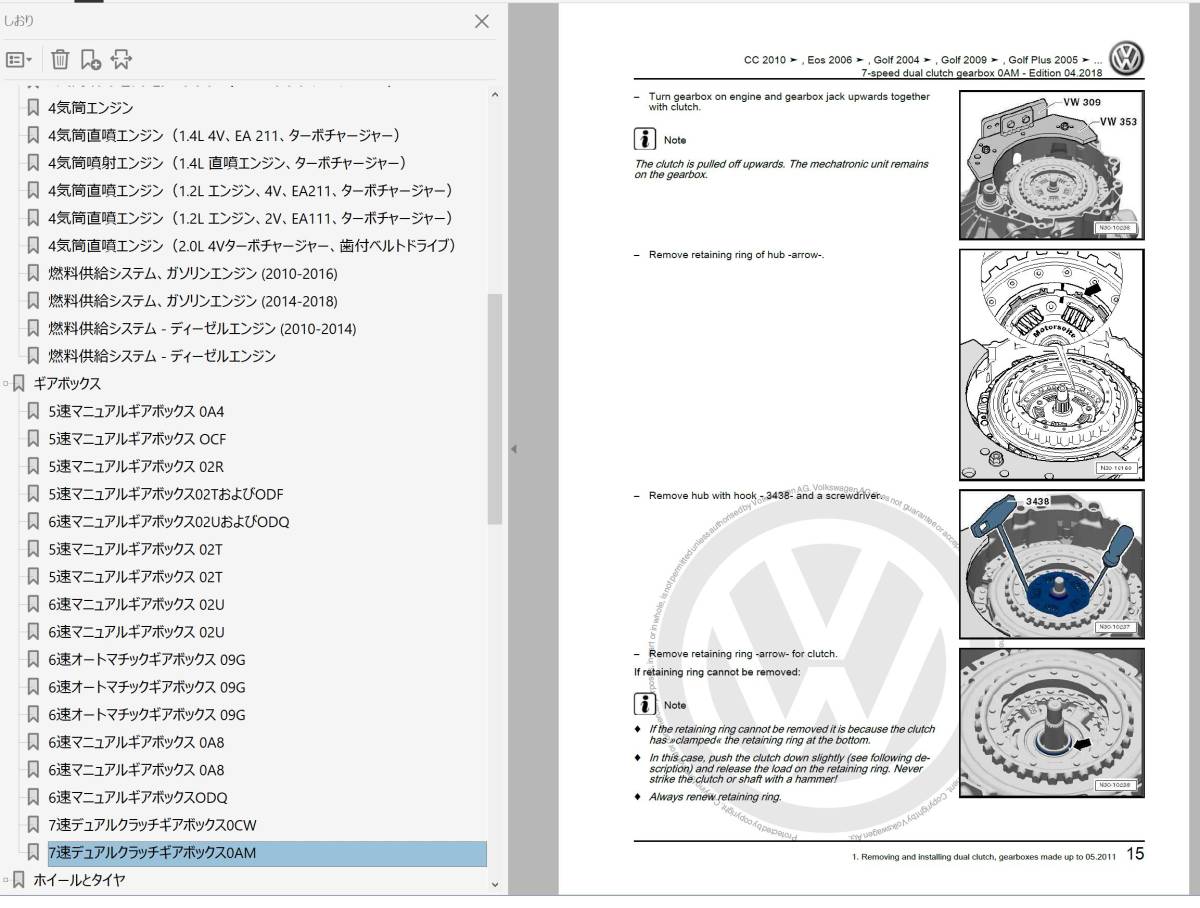Click bookmark icon beside 1.4L 4V、EA 211 entry

coord(33,135)
